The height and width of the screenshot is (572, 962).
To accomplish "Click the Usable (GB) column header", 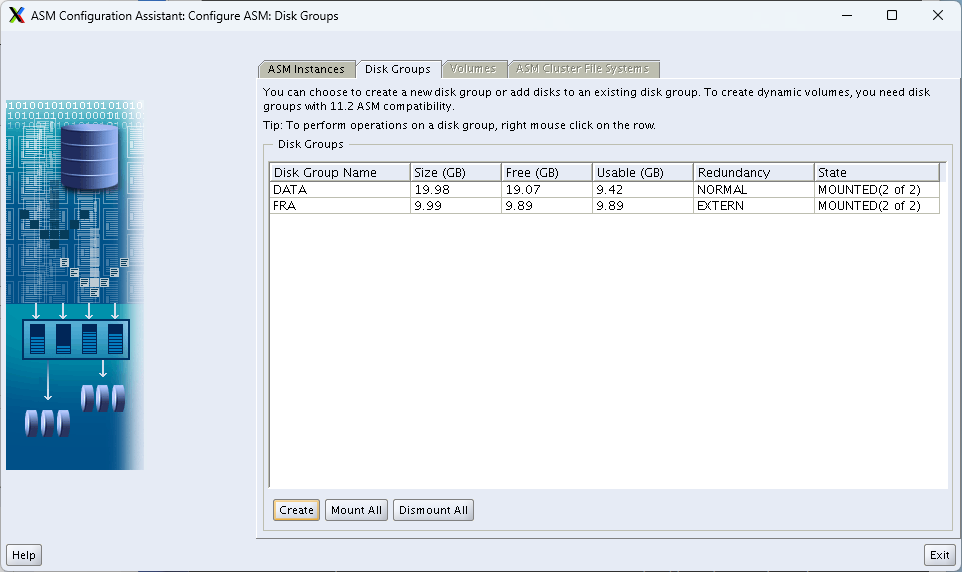I will tap(643, 172).
